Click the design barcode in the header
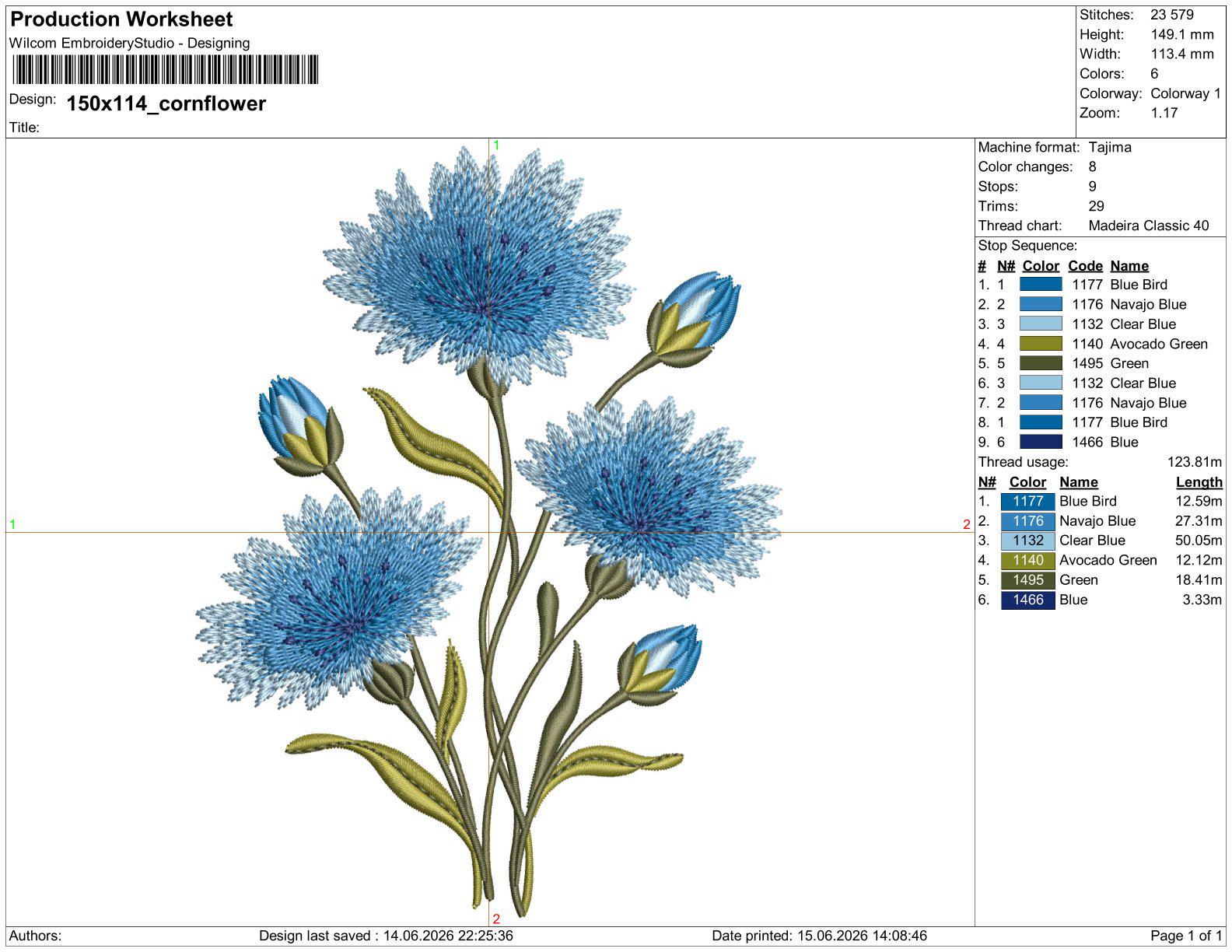 pyautogui.click(x=166, y=69)
